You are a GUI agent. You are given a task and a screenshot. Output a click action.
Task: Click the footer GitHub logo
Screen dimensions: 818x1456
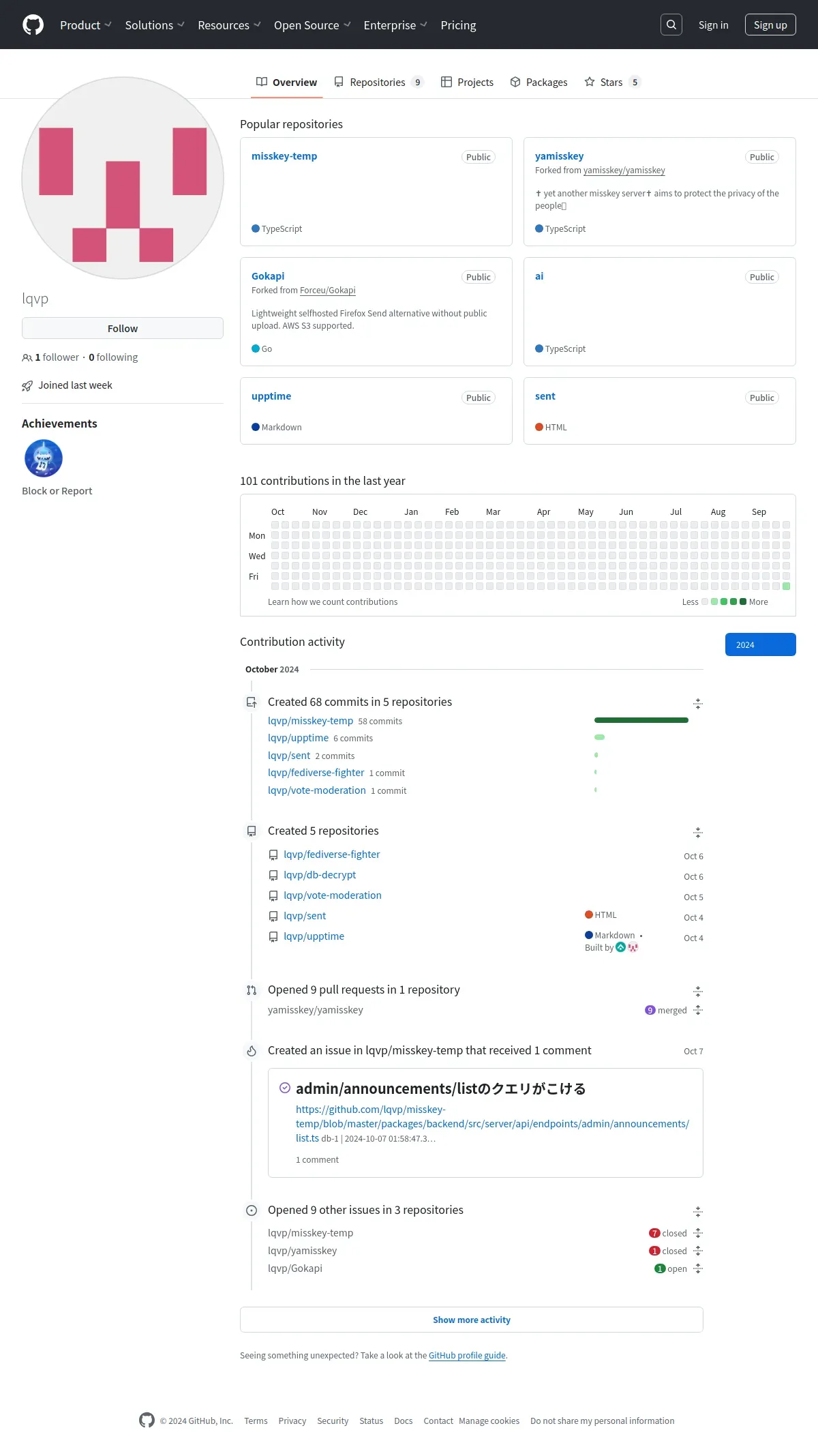point(147,1420)
